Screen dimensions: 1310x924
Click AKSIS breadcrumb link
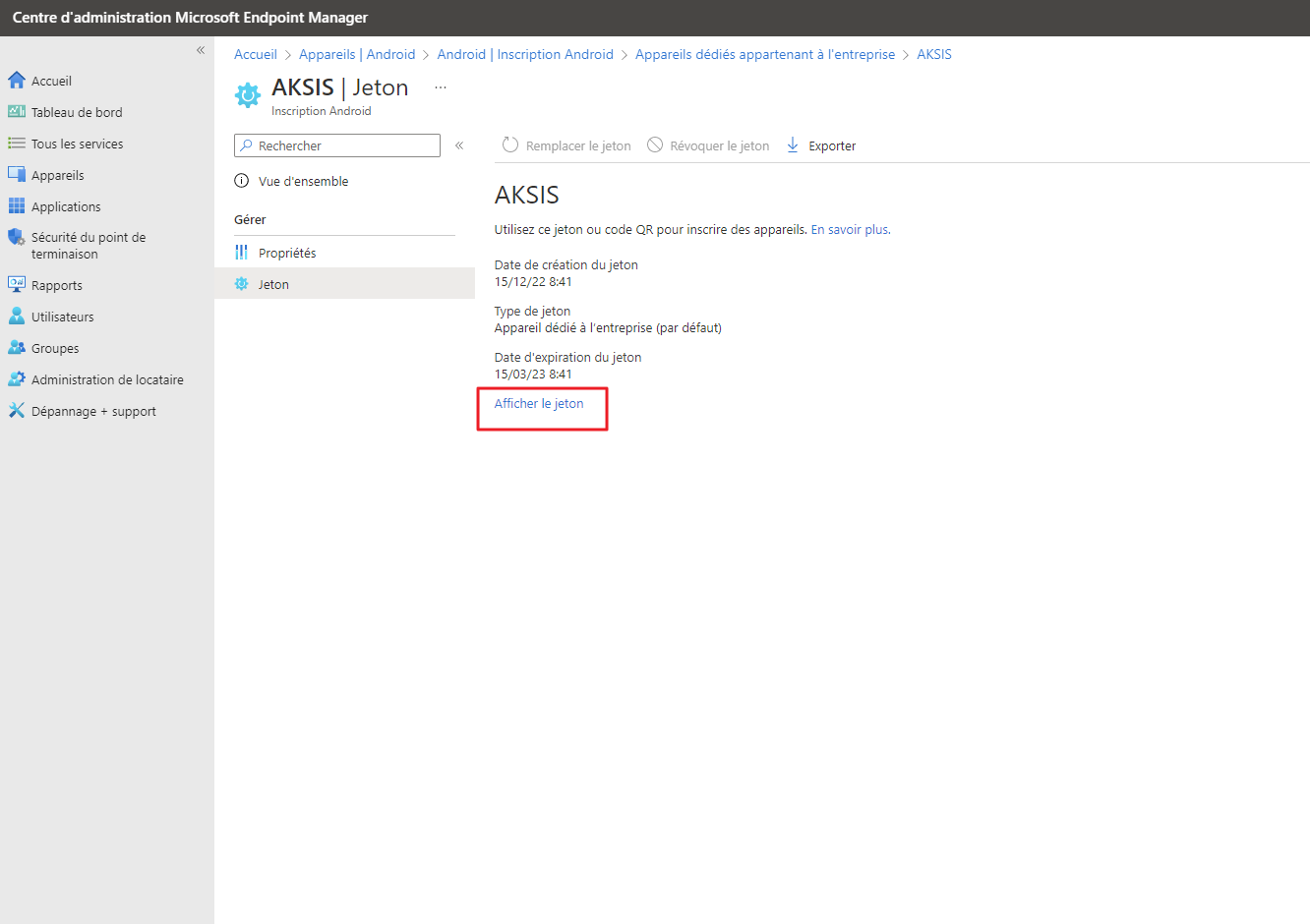934,54
